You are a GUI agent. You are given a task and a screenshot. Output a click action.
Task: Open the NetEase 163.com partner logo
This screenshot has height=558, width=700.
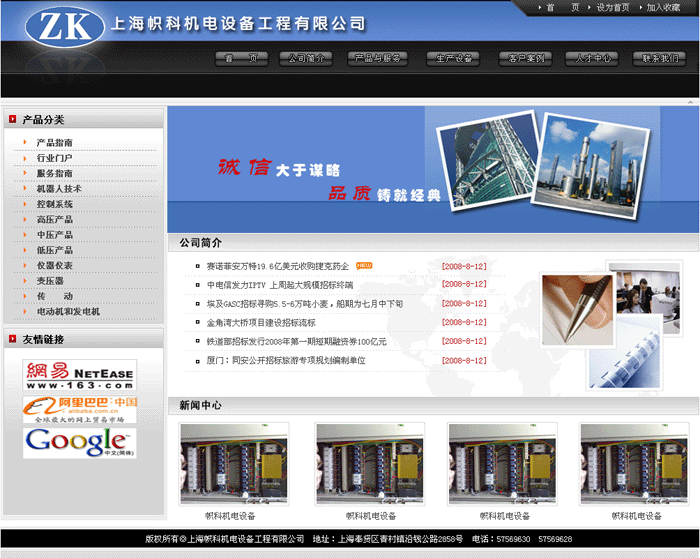point(79,375)
